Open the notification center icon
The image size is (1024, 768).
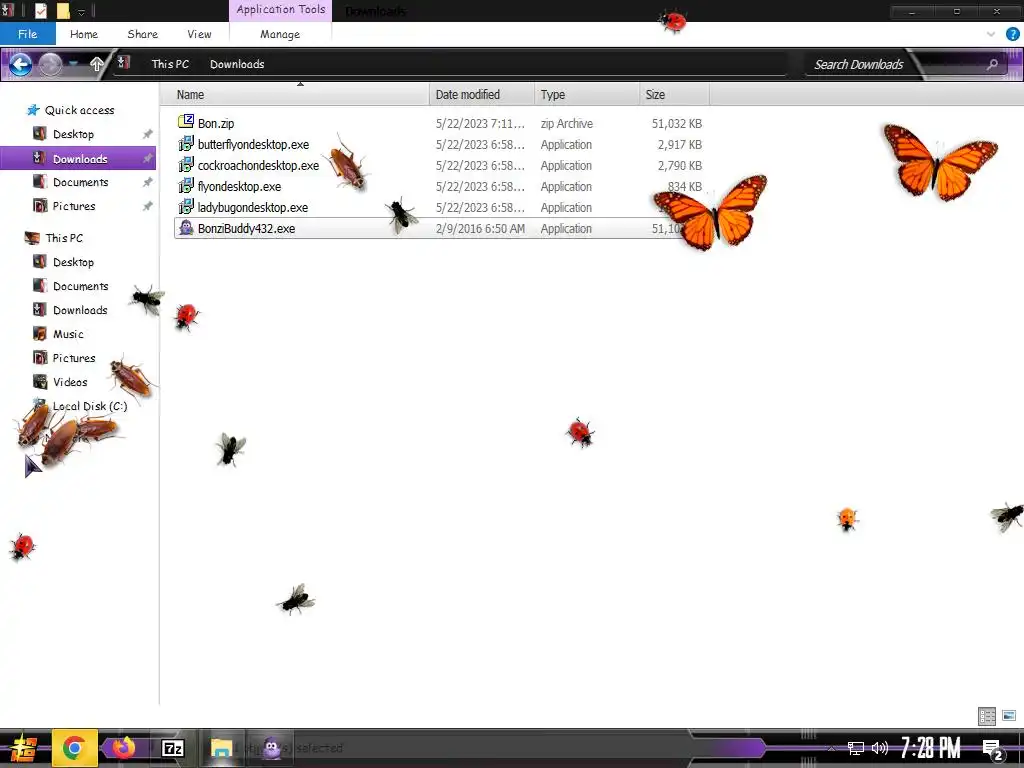click(x=993, y=750)
